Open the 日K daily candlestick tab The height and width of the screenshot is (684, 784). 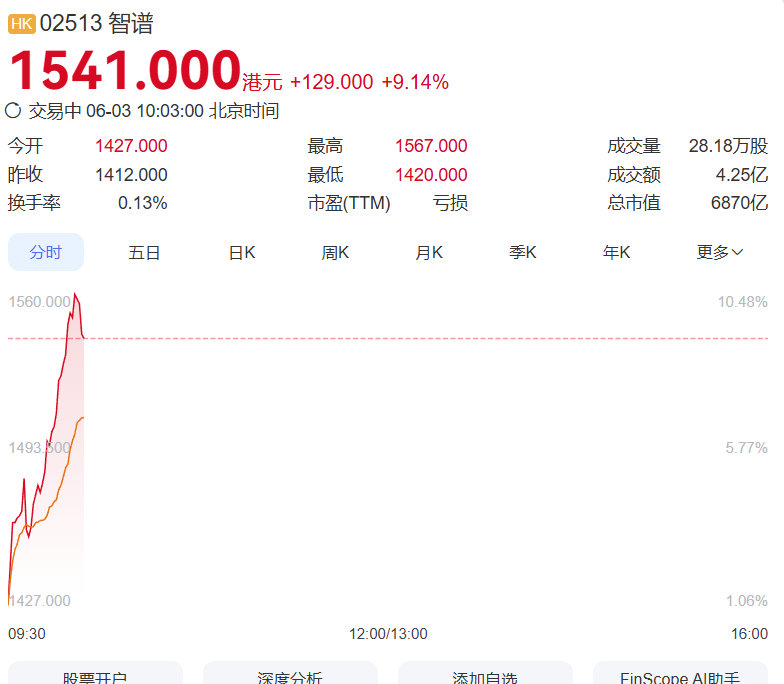pyautogui.click(x=242, y=252)
